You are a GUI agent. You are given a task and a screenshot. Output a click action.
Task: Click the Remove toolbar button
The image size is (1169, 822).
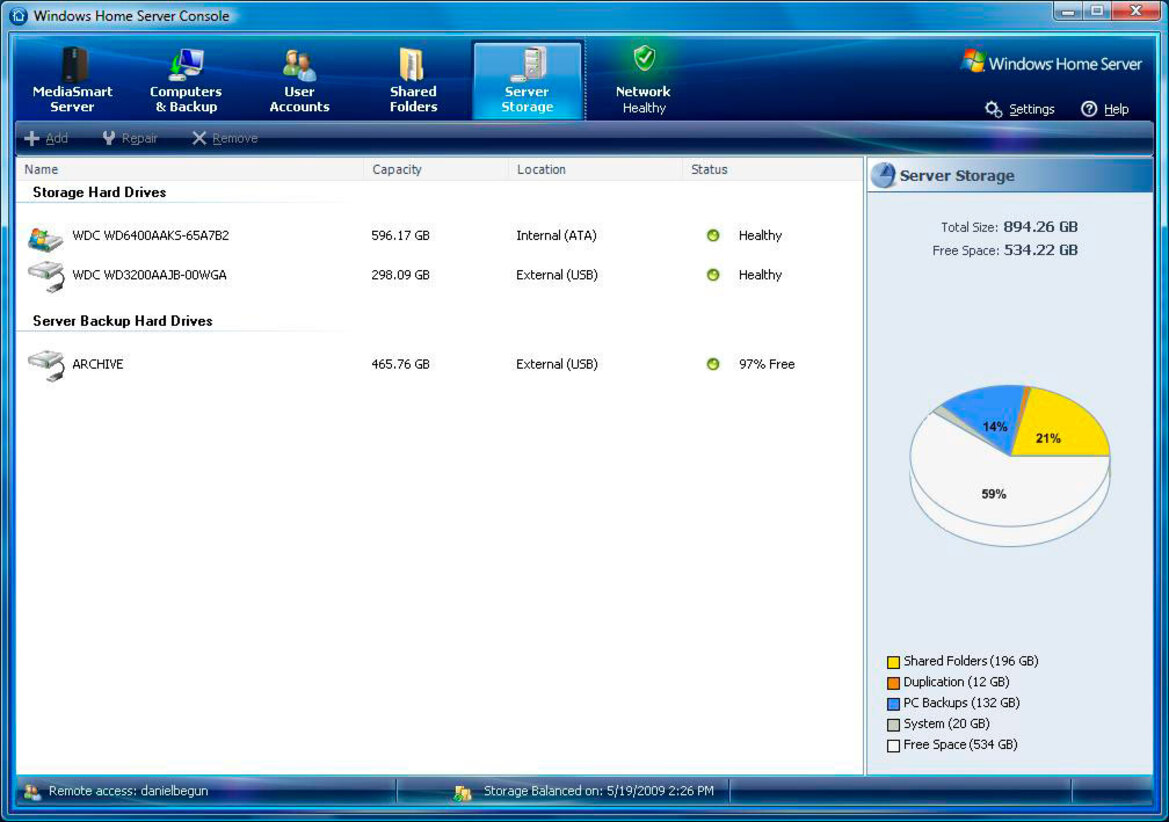[225, 138]
